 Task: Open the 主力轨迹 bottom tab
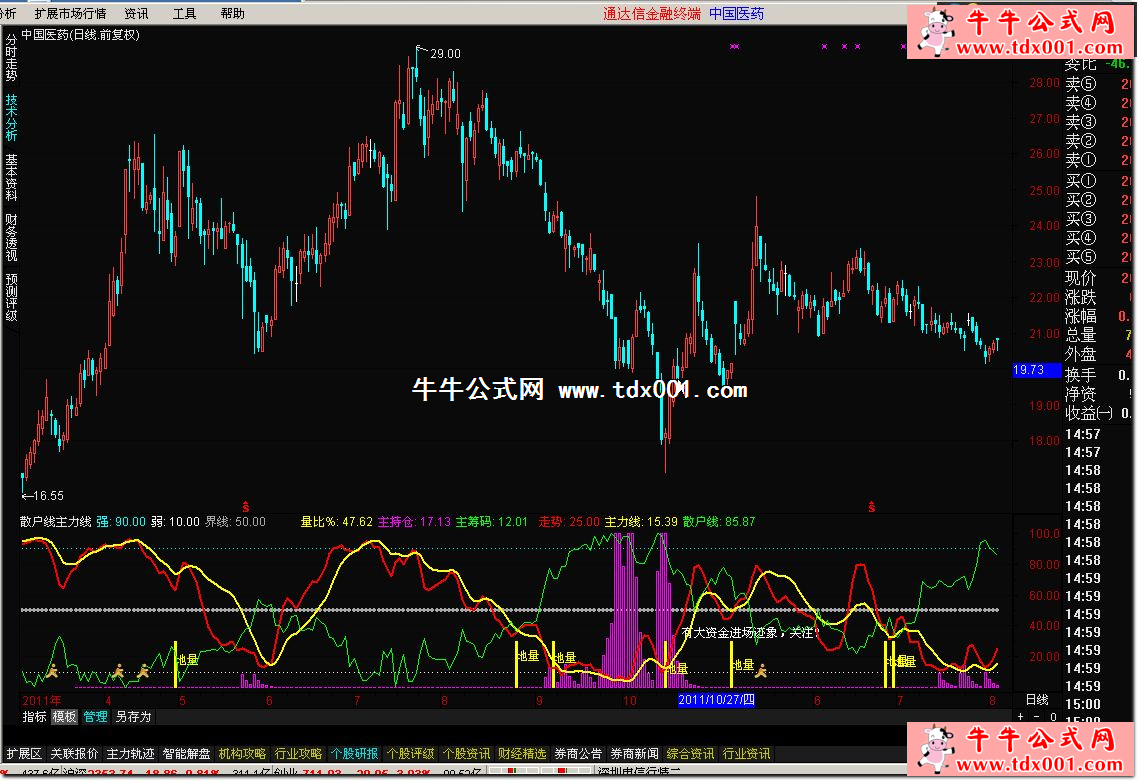pyautogui.click(x=130, y=753)
